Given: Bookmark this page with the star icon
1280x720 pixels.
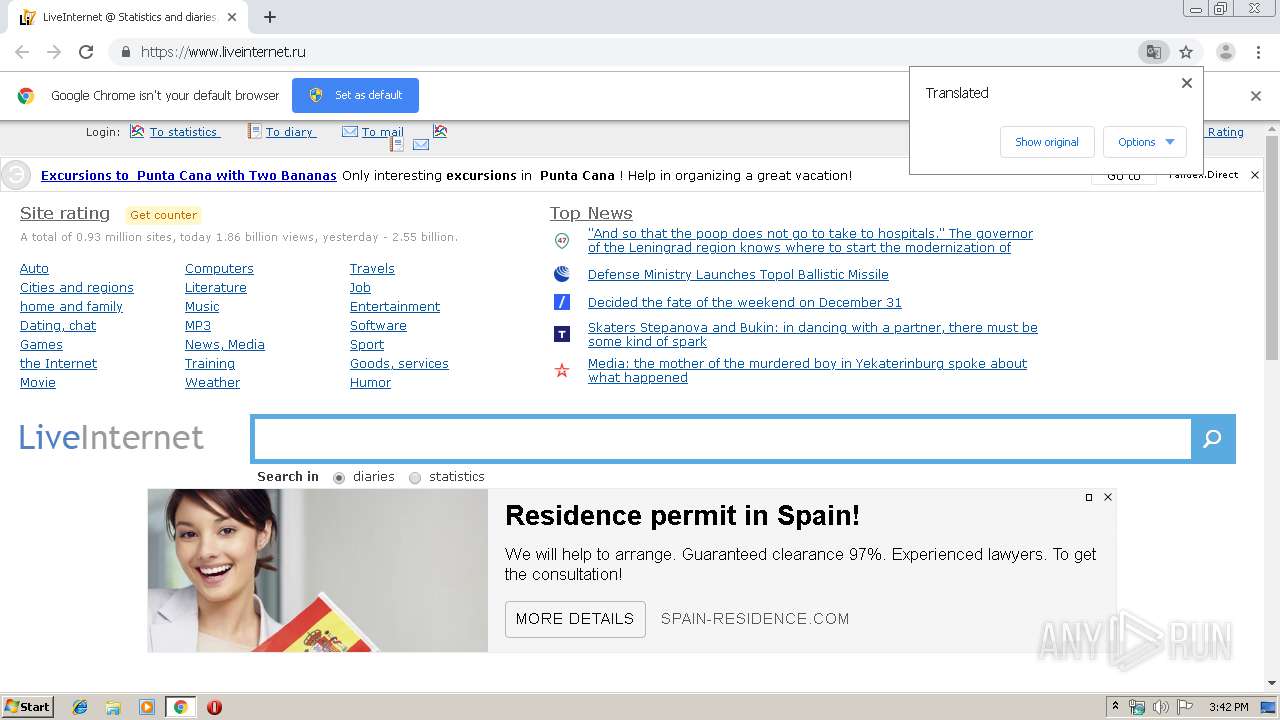Looking at the screenshot, I should pyautogui.click(x=1186, y=52).
